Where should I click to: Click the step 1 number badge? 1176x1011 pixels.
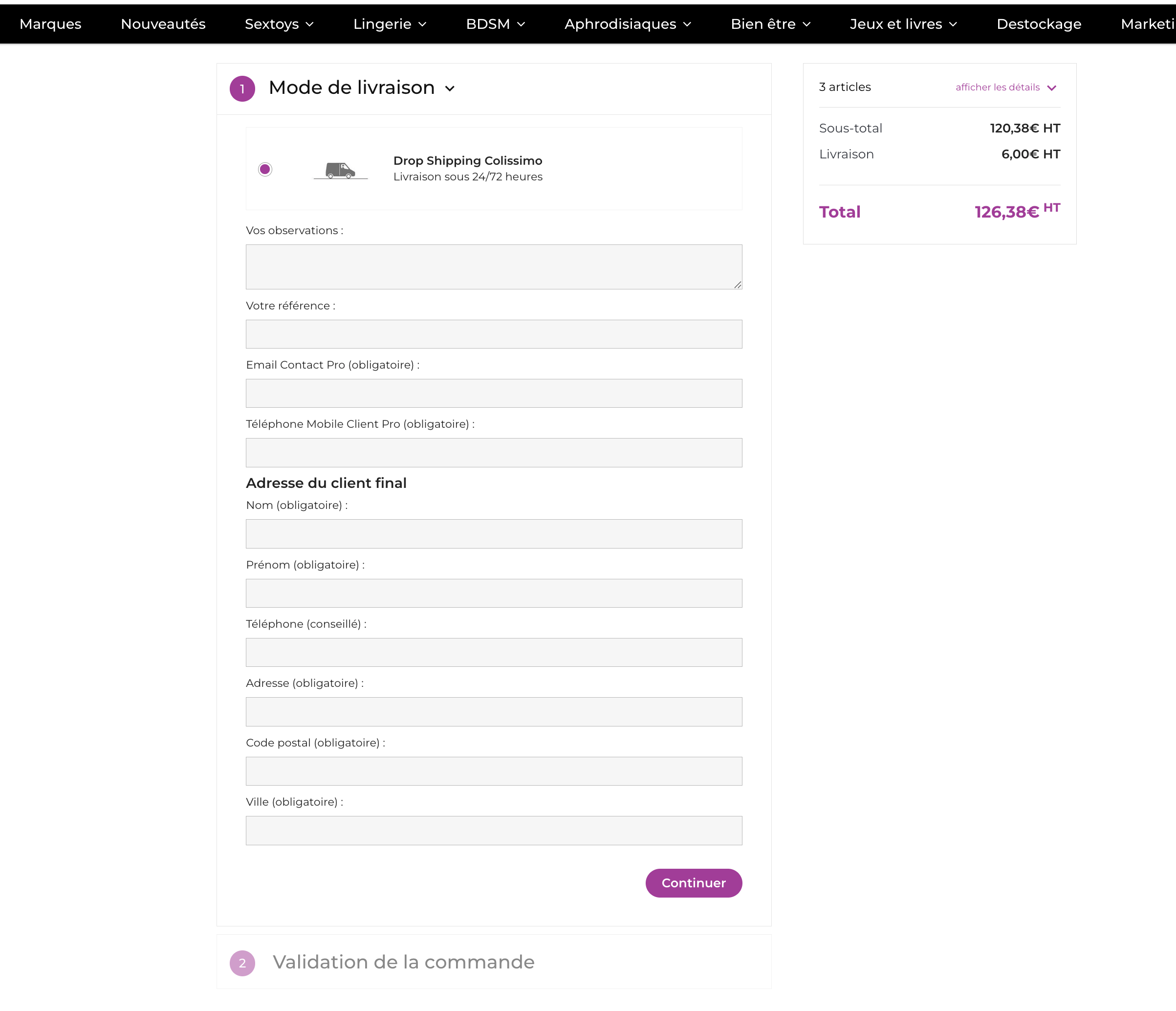coord(242,88)
